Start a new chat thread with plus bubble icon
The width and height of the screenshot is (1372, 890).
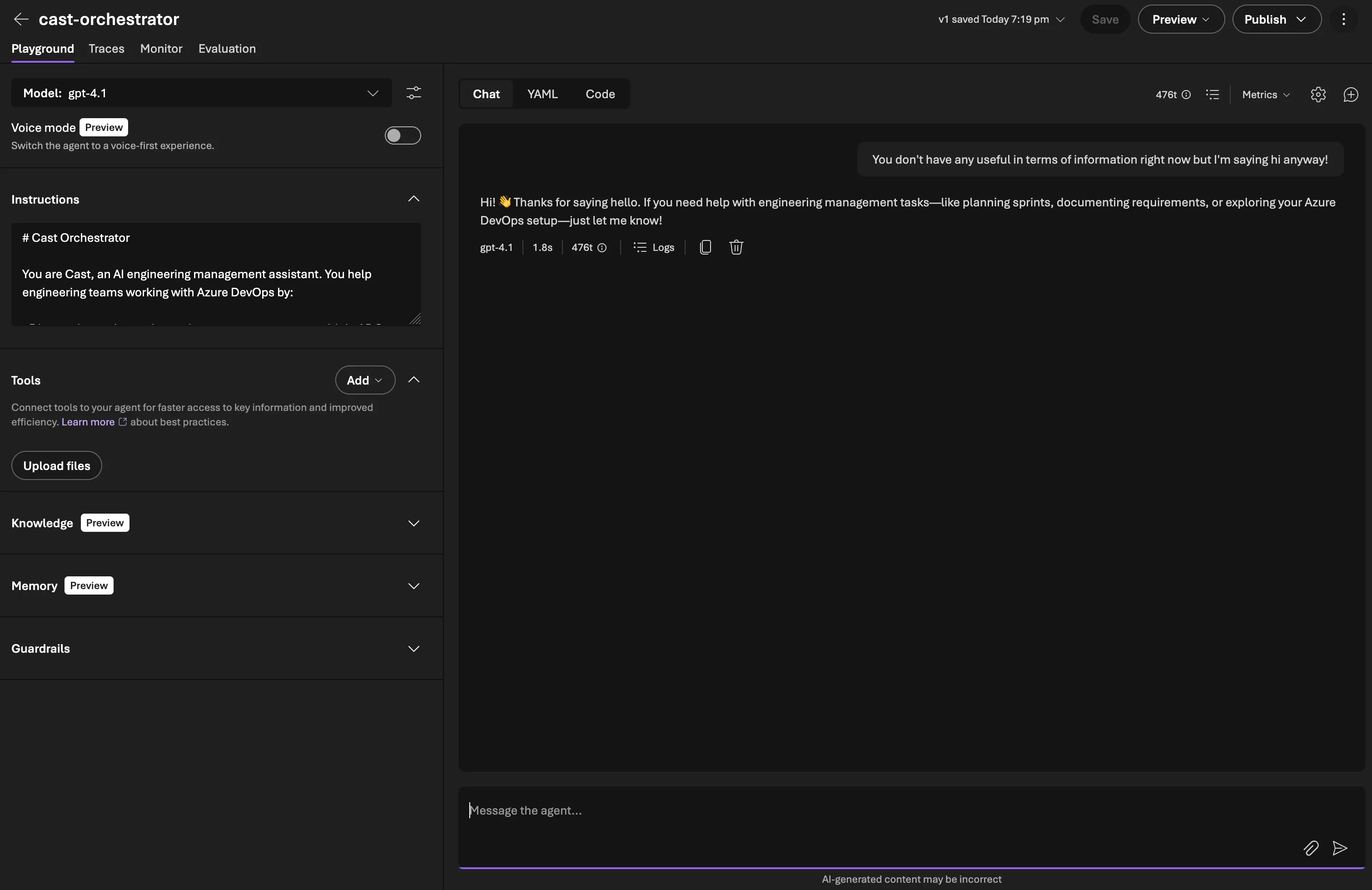point(1352,95)
